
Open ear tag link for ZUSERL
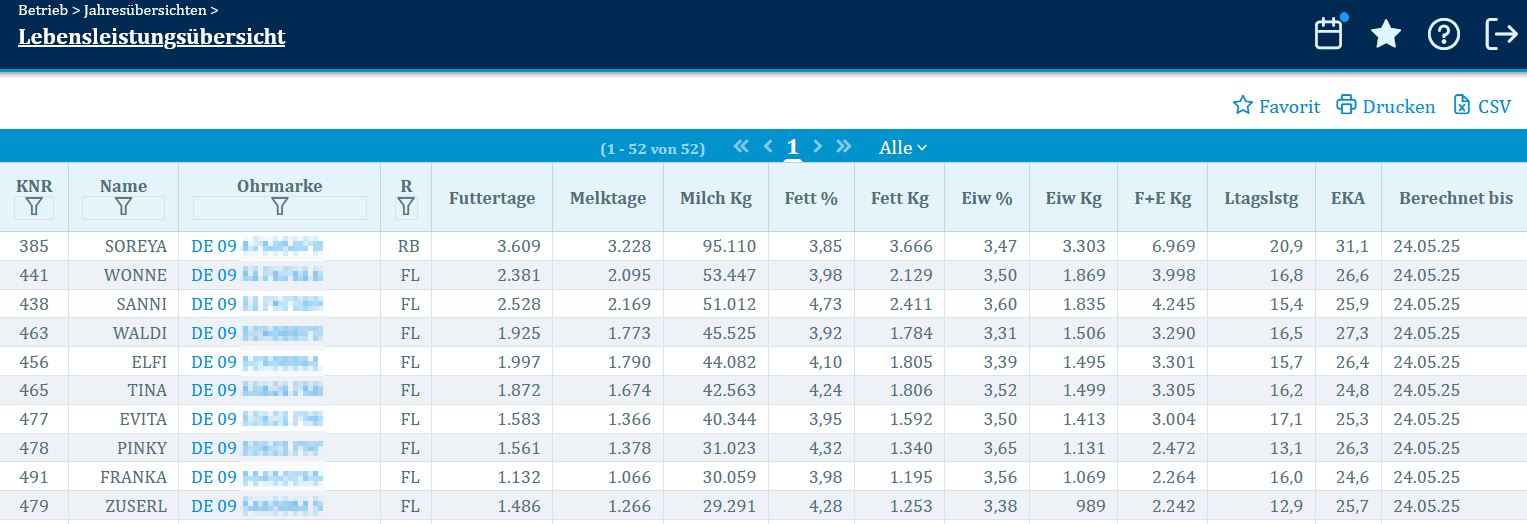257,506
